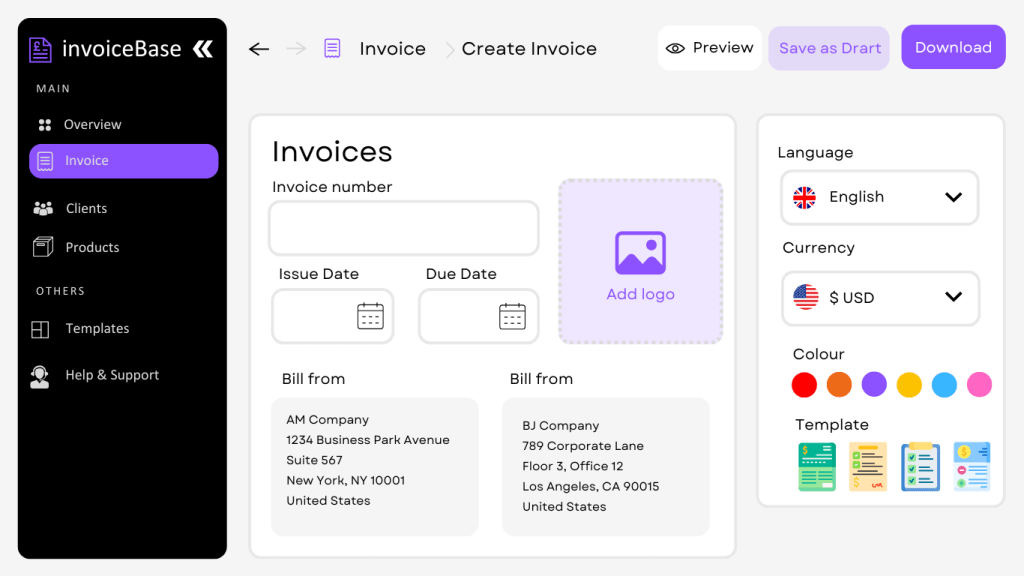
Task: Click the Overview grid icon
Action: [x=44, y=125]
